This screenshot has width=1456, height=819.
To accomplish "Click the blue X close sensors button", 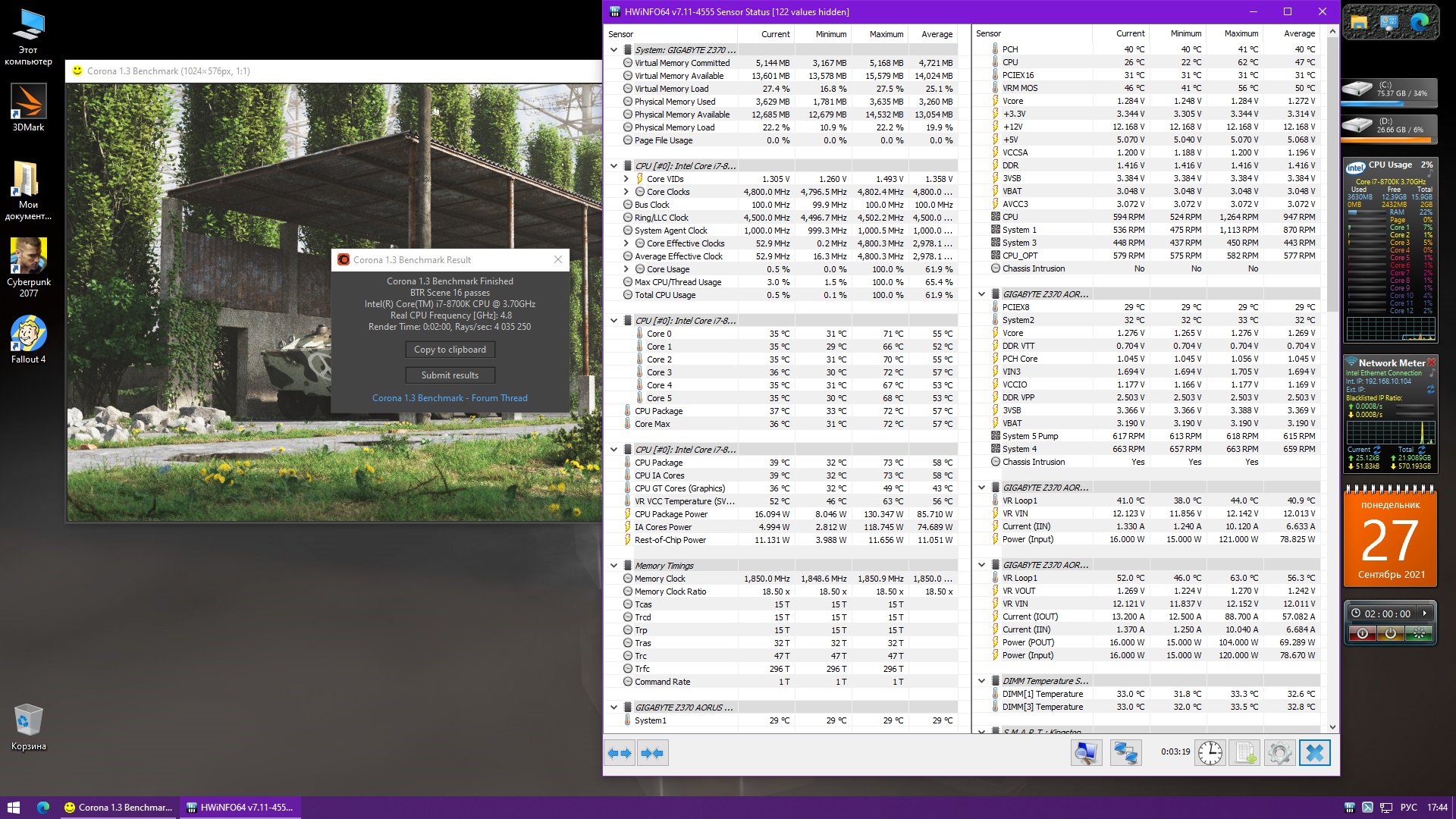I will [1315, 753].
